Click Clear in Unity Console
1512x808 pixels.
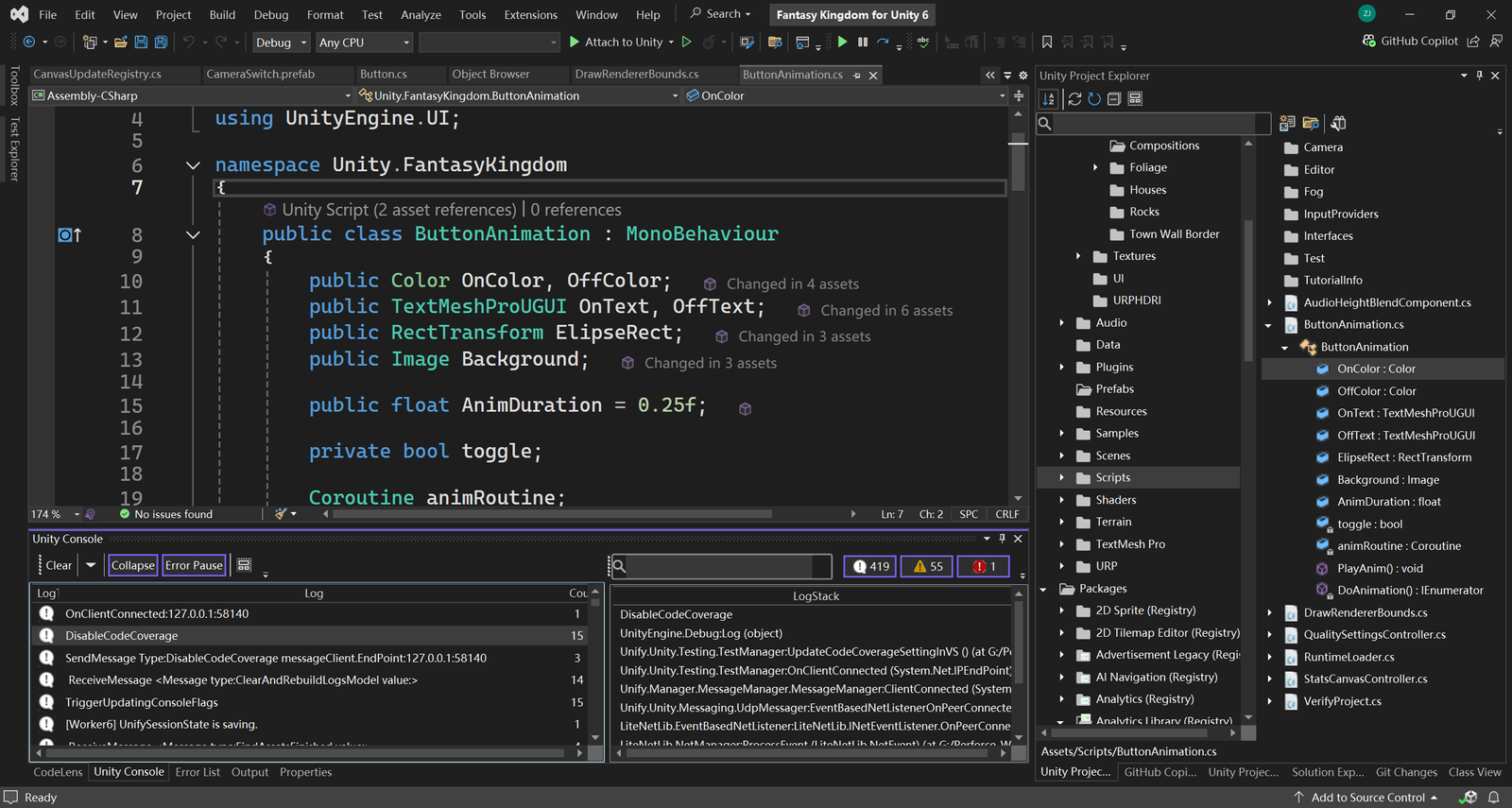[x=59, y=565]
